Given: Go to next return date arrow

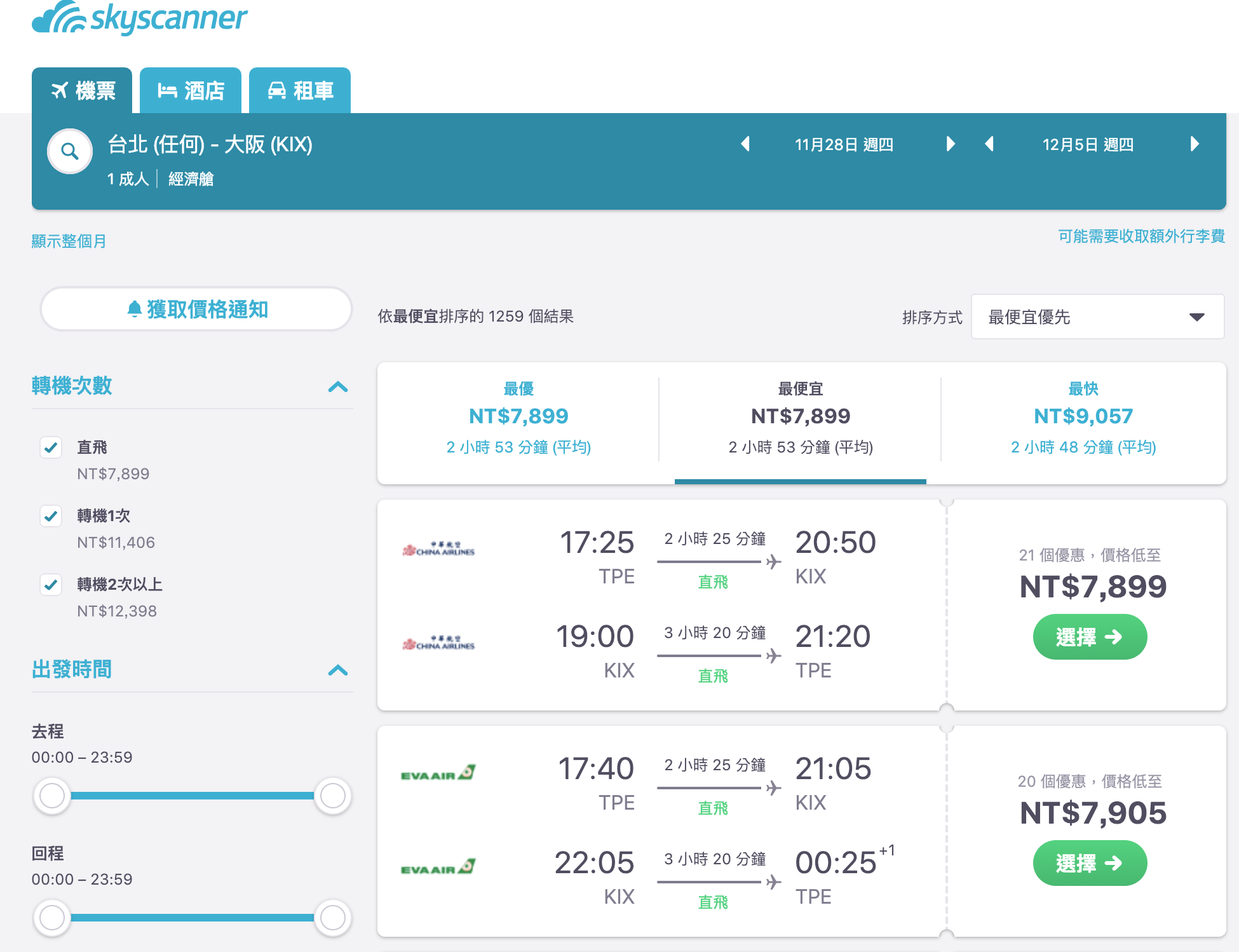Looking at the screenshot, I should (1195, 144).
